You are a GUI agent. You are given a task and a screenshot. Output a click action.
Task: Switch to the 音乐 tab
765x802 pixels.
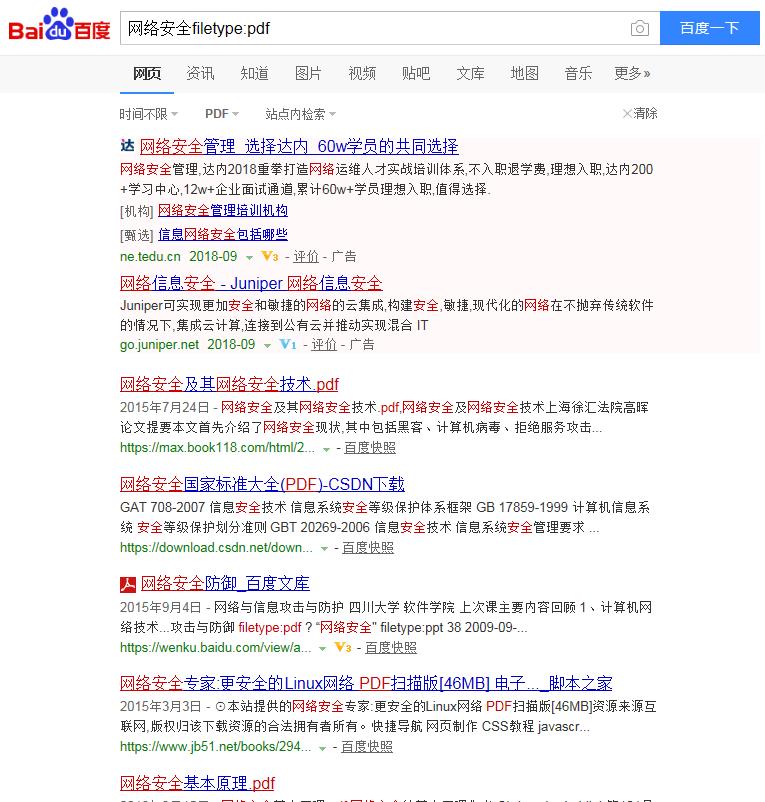point(578,74)
